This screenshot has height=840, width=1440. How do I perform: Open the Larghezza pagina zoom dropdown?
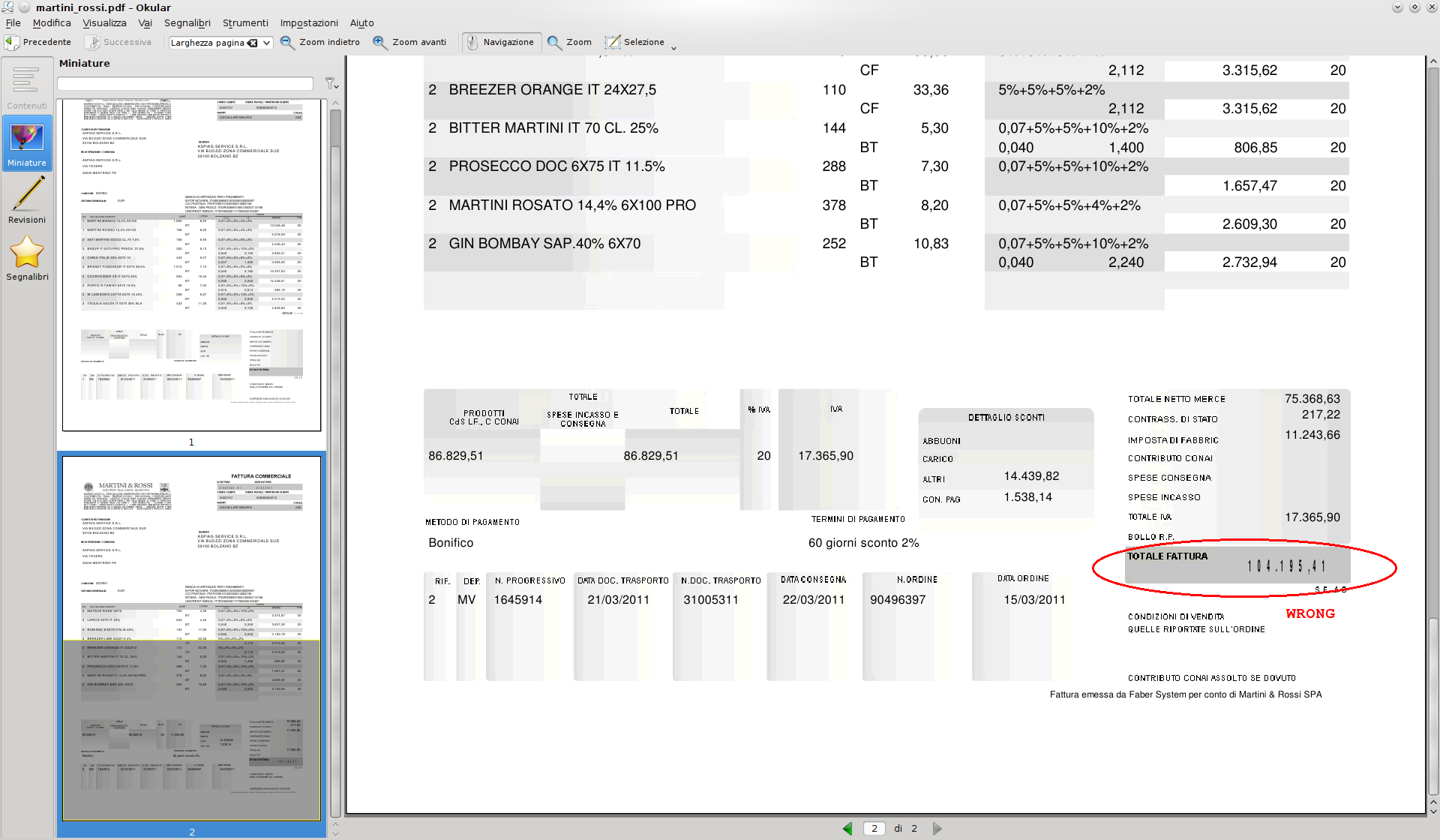click(266, 43)
